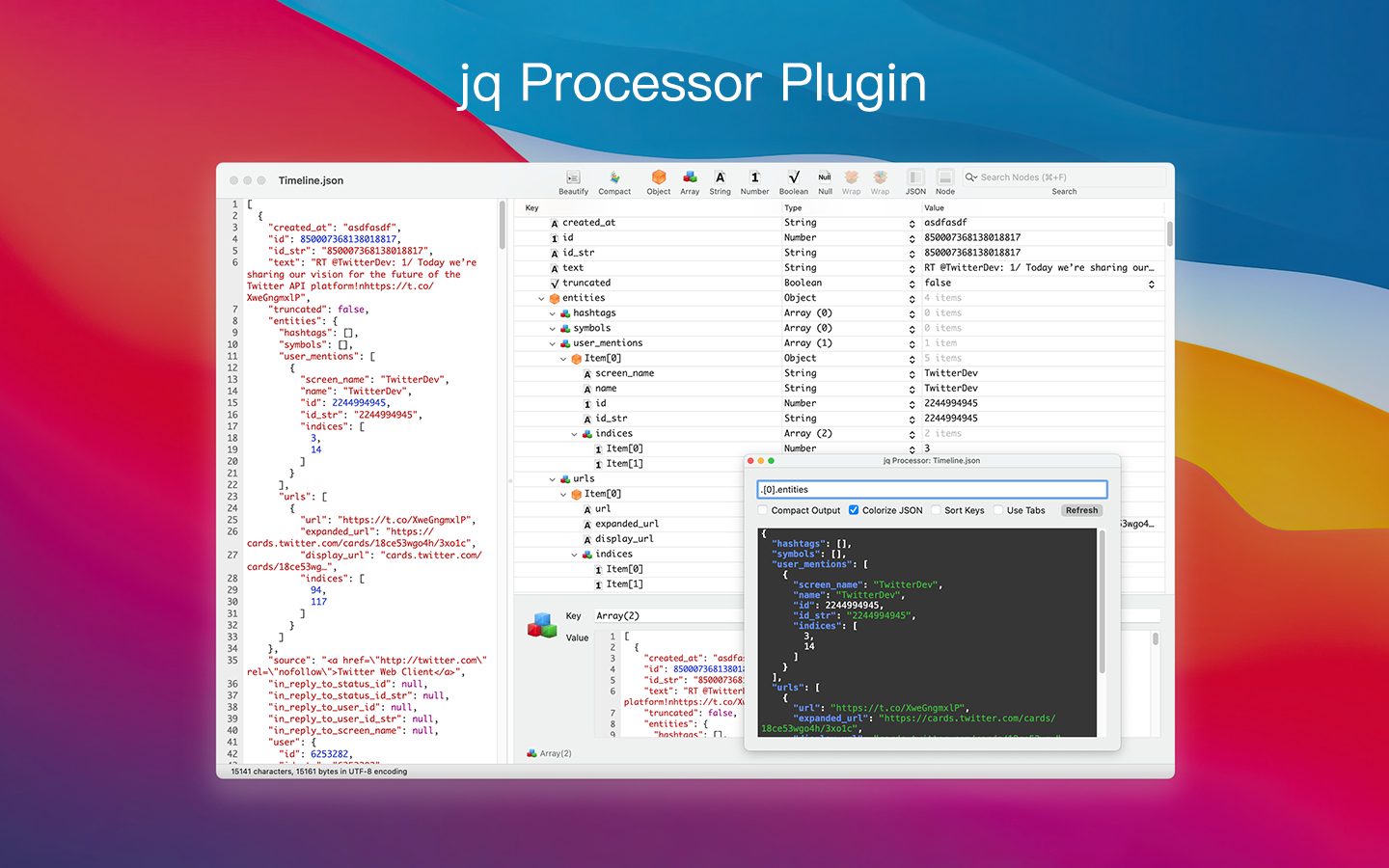Collapse the entities tree node
Viewport: 1389px width, 868px height.
[x=541, y=298]
